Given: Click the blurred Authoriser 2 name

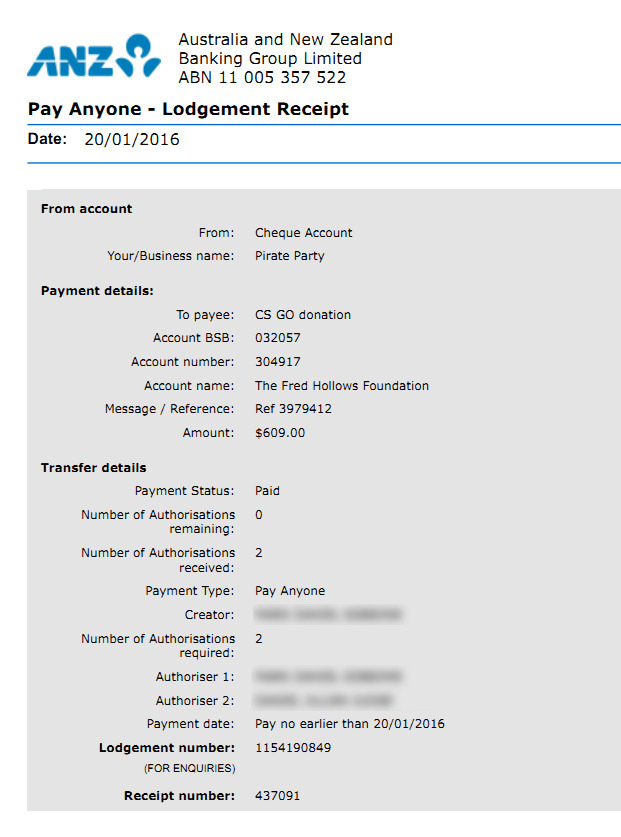Looking at the screenshot, I should [x=324, y=700].
